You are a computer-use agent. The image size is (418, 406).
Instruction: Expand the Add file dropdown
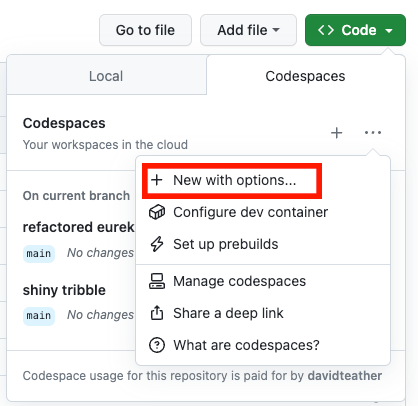click(248, 30)
